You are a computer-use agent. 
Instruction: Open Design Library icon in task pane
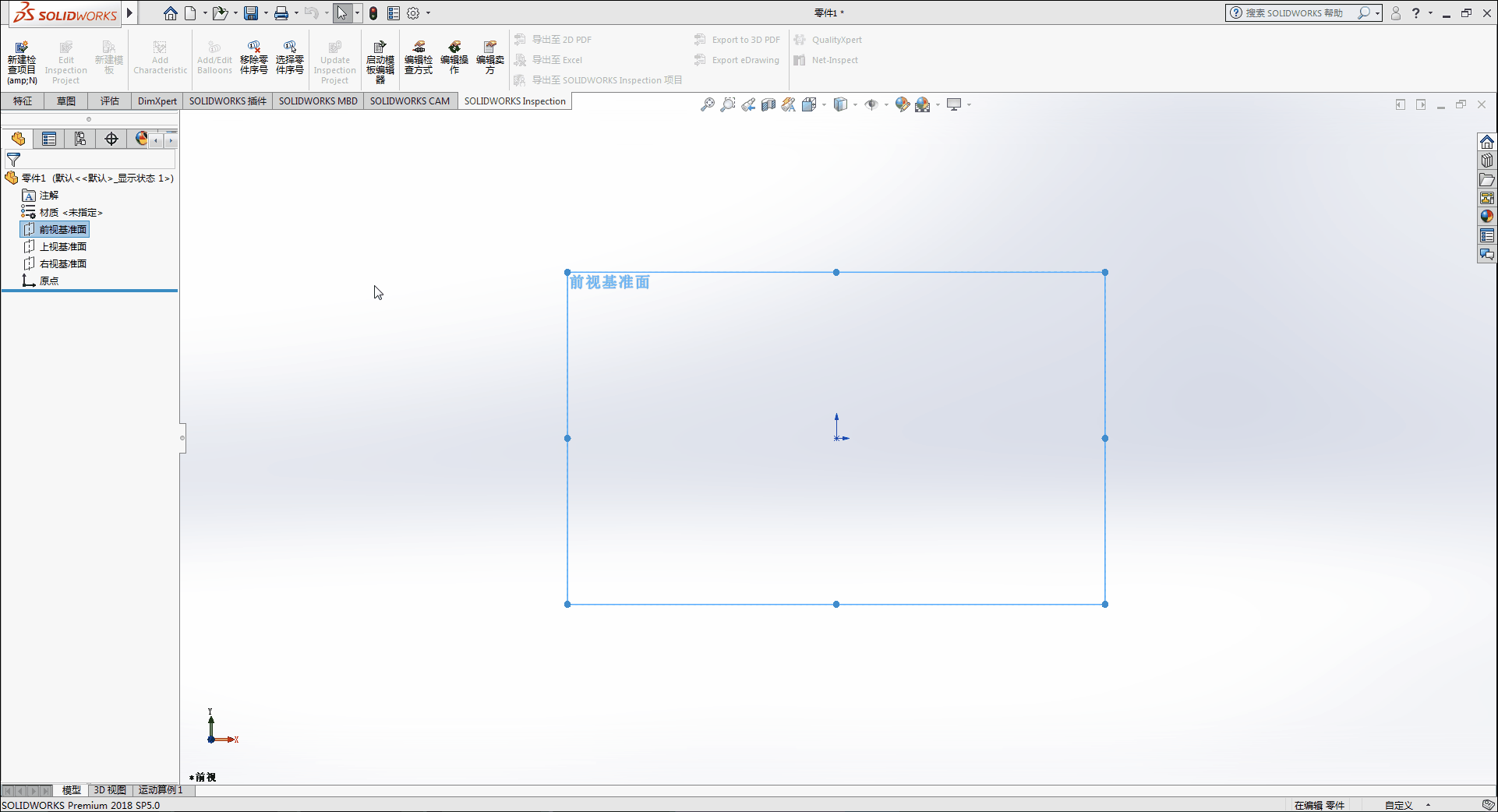pyautogui.click(x=1487, y=161)
